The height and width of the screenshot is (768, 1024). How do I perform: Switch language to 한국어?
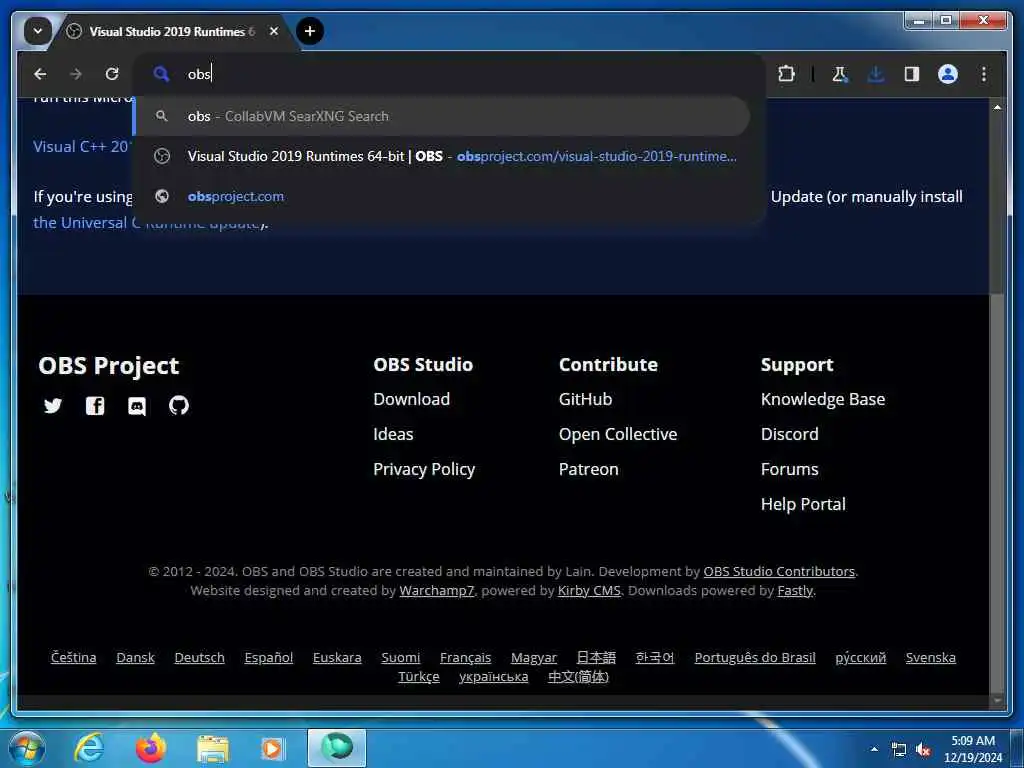coord(654,658)
